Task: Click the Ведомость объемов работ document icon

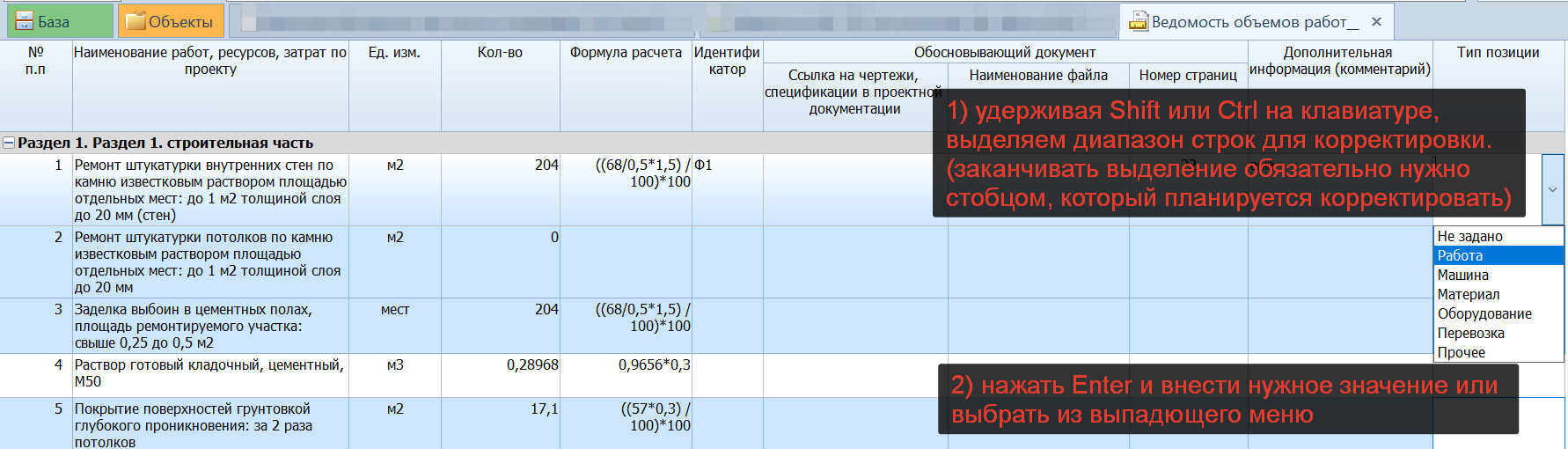Action: [x=1139, y=21]
